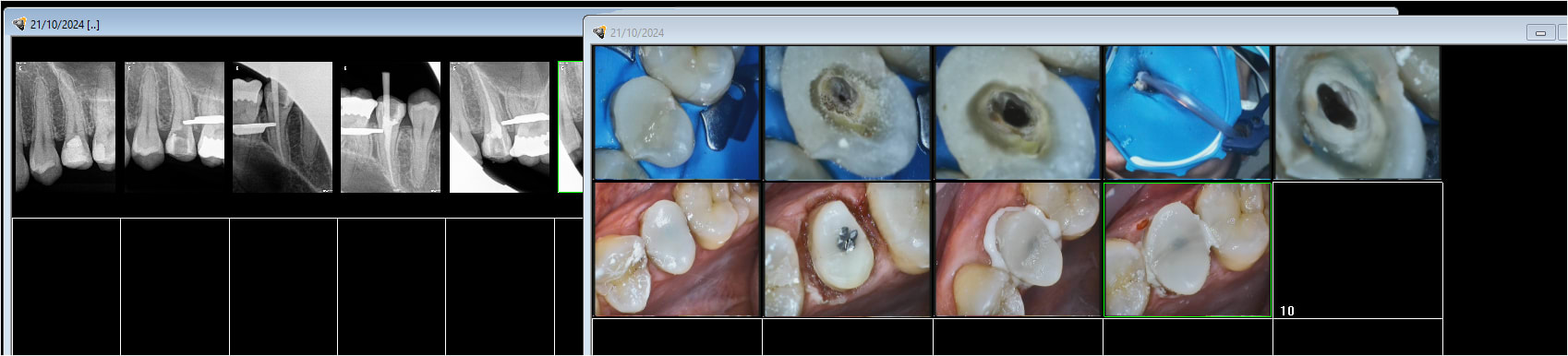Click the green-highlighted final restoration photo

click(1188, 249)
